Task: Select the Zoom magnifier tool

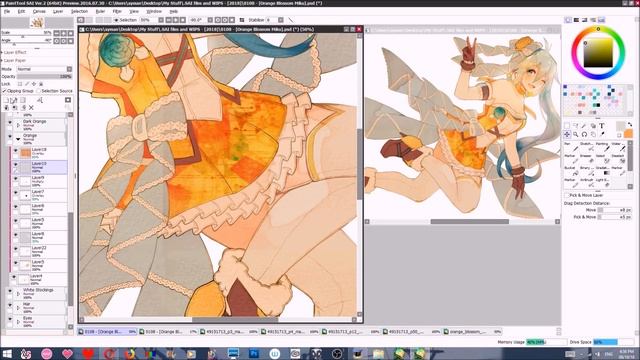Action: 576,134
